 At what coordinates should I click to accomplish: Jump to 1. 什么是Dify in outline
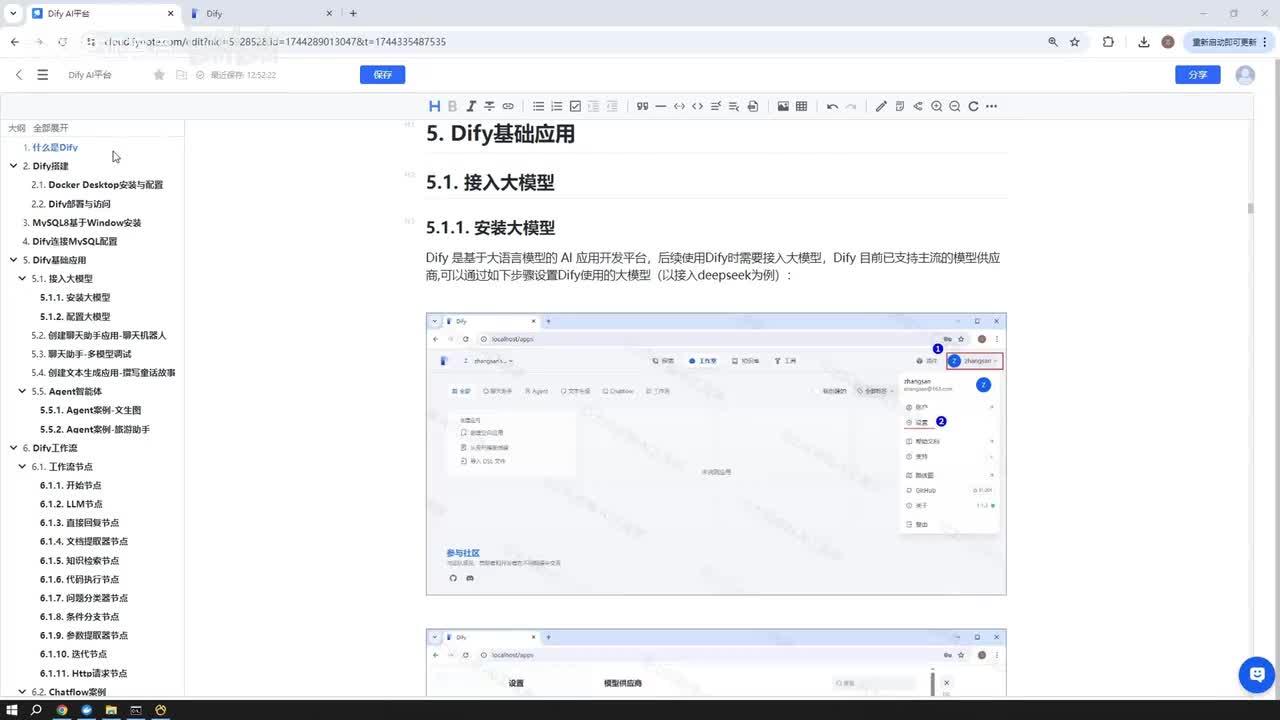click(50, 147)
